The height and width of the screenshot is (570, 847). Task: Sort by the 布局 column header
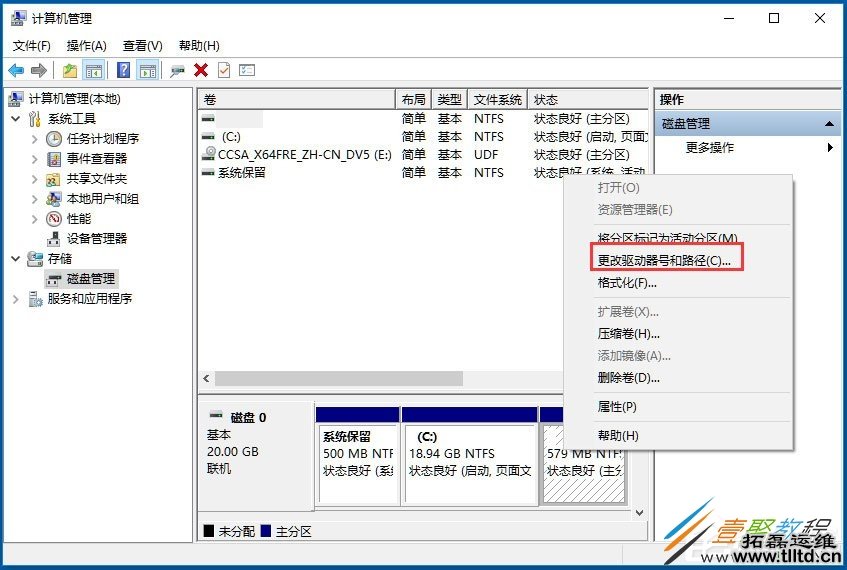point(413,99)
